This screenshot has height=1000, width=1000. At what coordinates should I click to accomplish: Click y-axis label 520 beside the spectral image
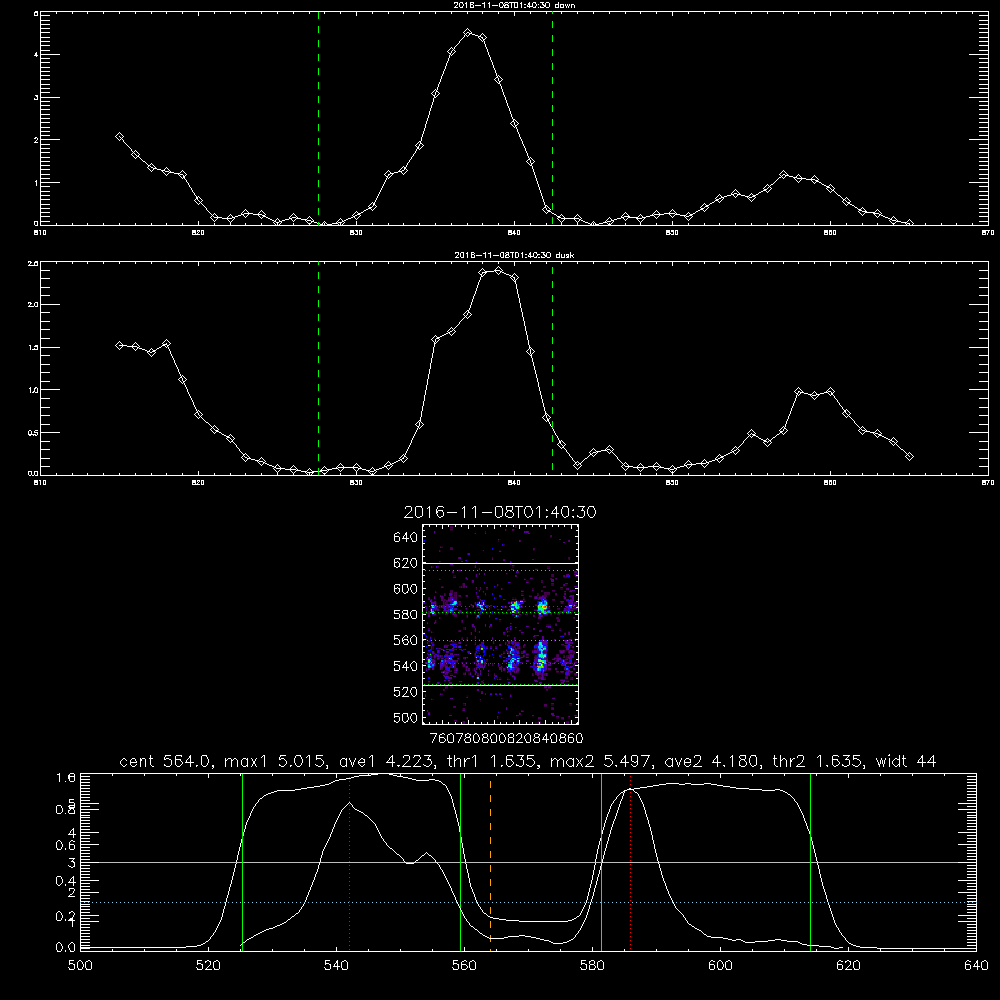[x=406, y=692]
